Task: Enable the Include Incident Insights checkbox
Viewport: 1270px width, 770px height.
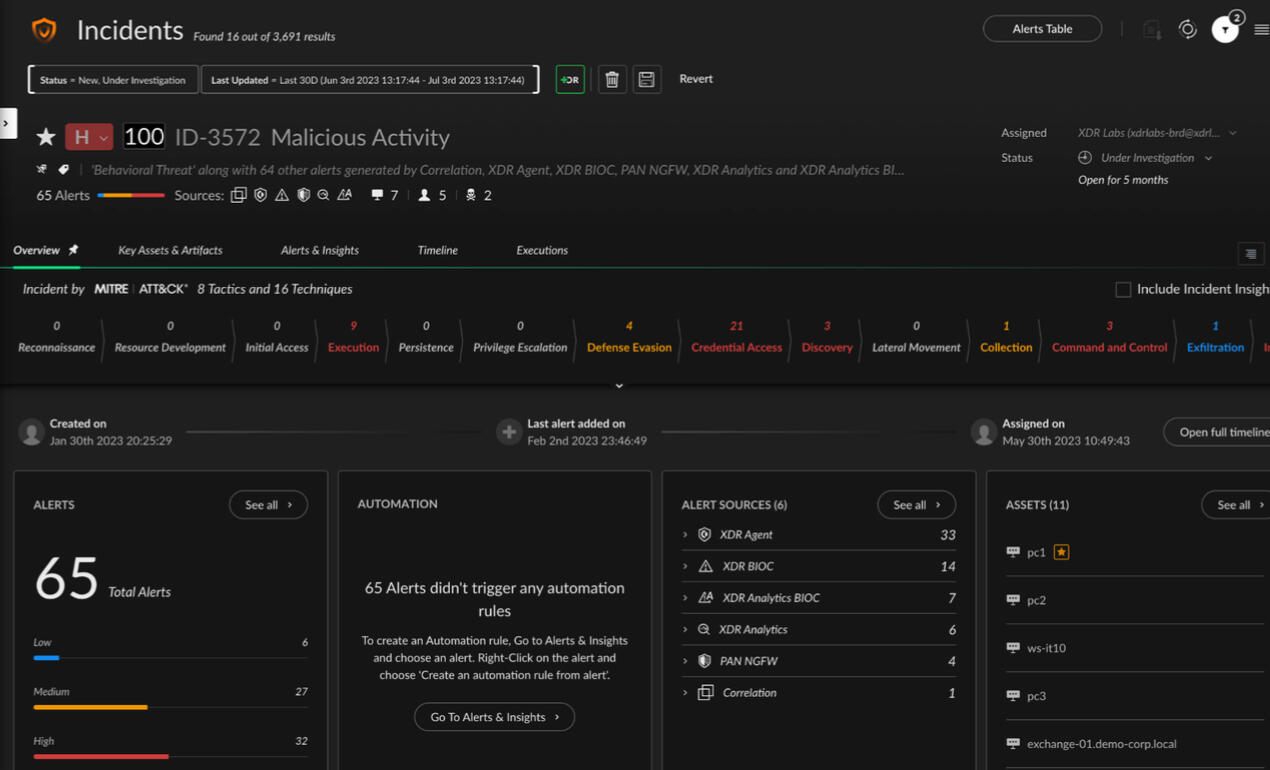Action: tap(1123, 289)
